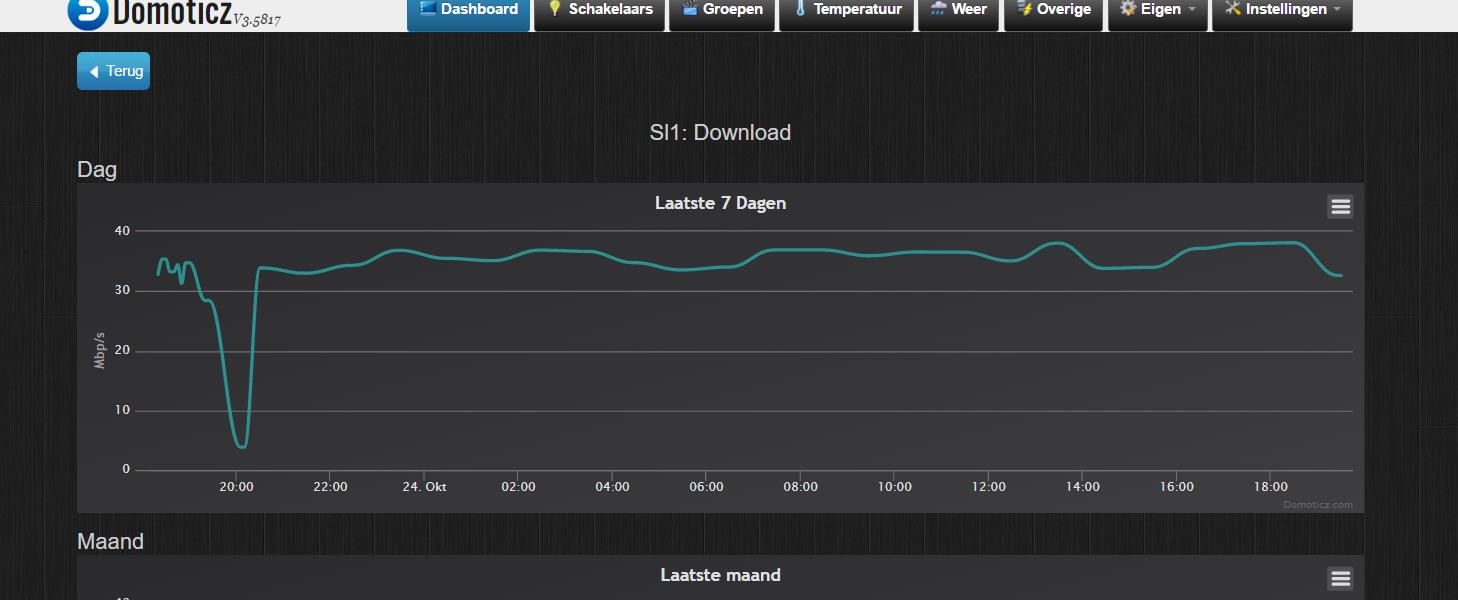Screen dimensions: 1458x600
Task: Click the '20:00' time axis label
Action: (x=236, y=487)
